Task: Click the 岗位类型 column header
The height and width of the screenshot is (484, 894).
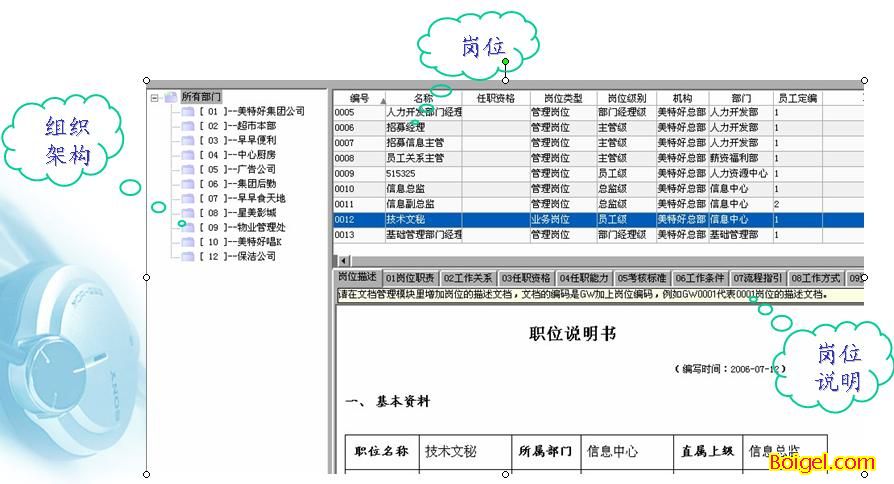Action: tap(563, 98)
